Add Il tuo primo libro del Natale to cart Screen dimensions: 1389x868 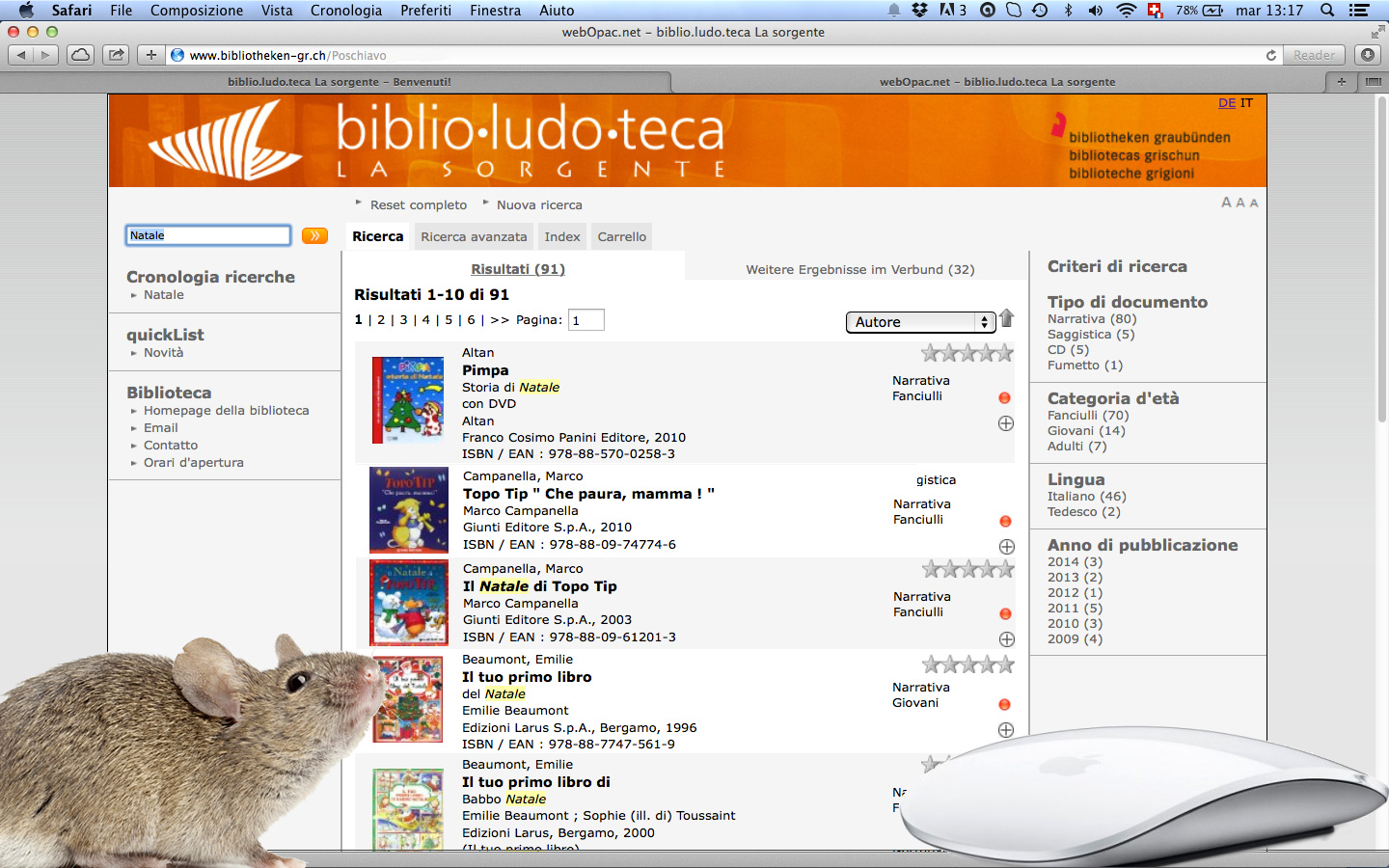coord(1006,730)
